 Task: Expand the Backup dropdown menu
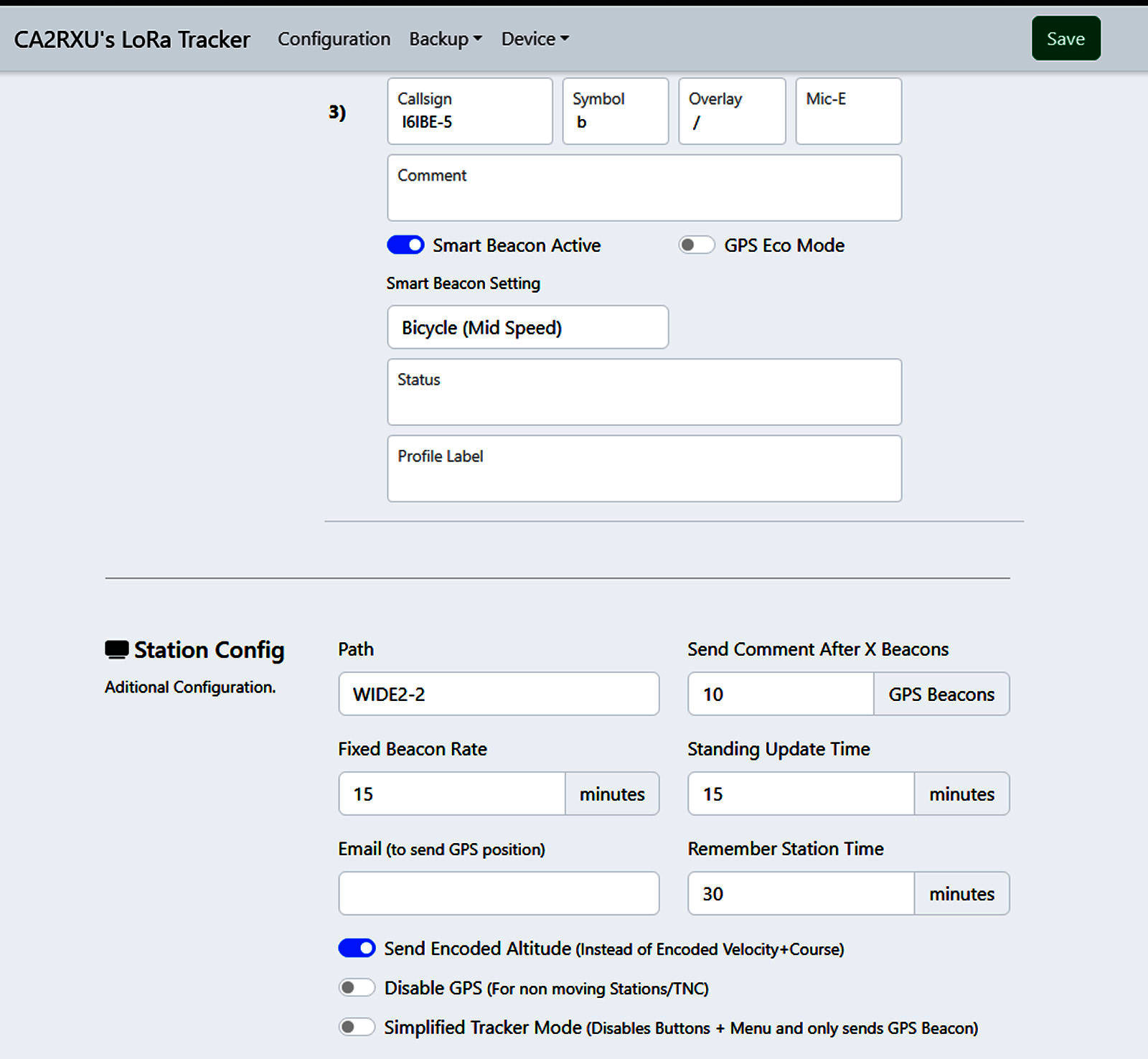tap(445, 39)
